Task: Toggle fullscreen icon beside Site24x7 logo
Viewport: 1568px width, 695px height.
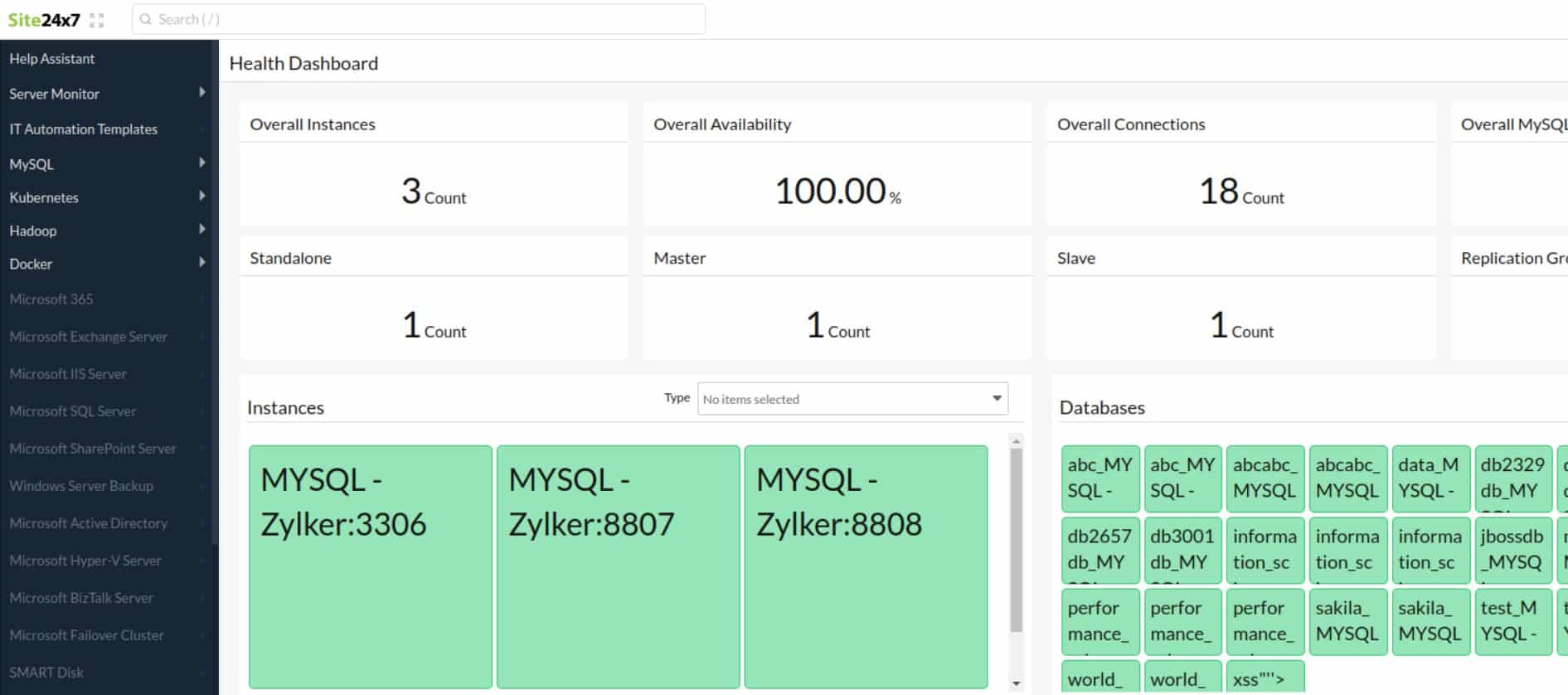Action: click(97, 20)
